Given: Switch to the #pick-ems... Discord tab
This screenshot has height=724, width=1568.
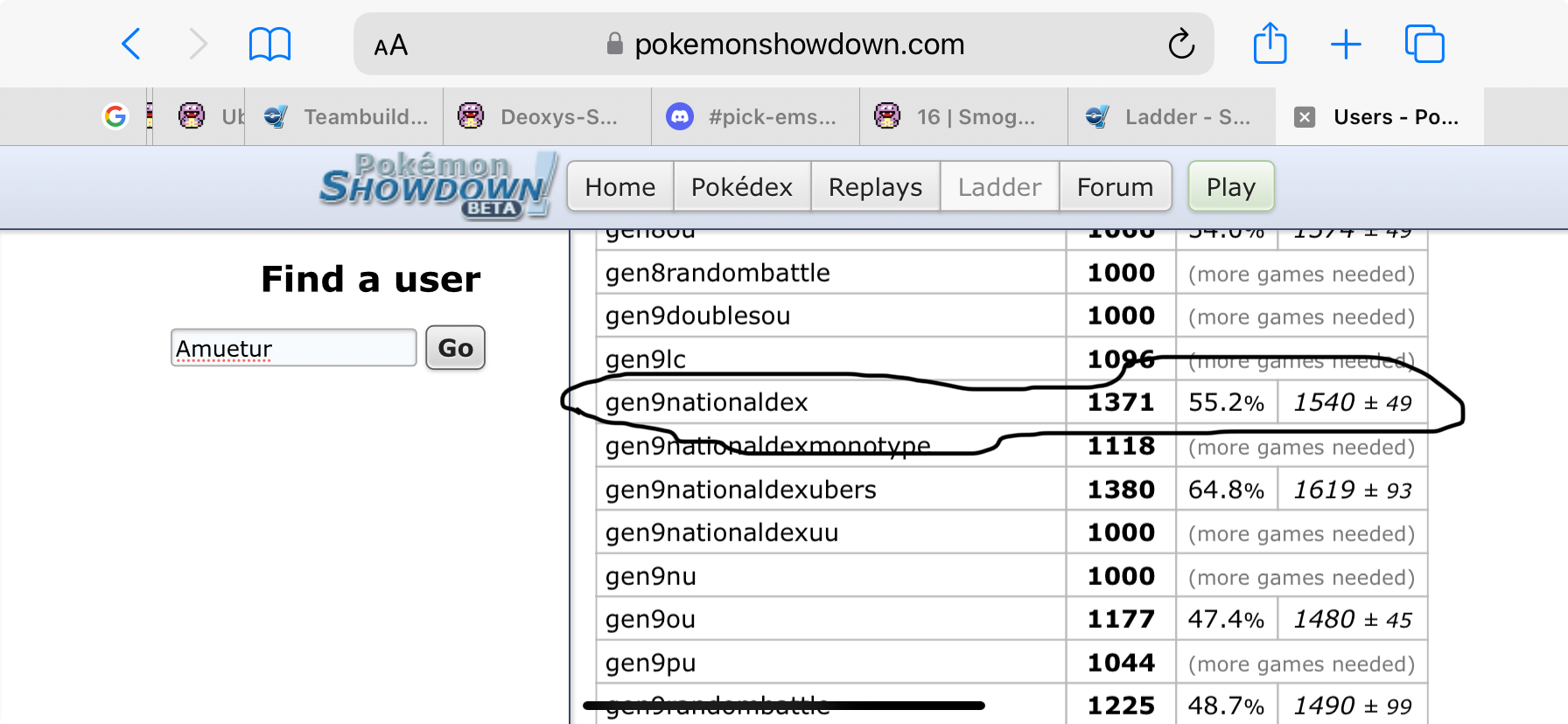Looking at the screenshot, I should click(756, 116).
